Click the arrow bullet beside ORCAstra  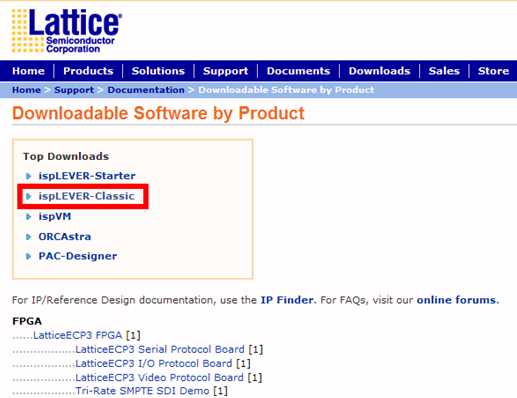(x=29, y=237)
